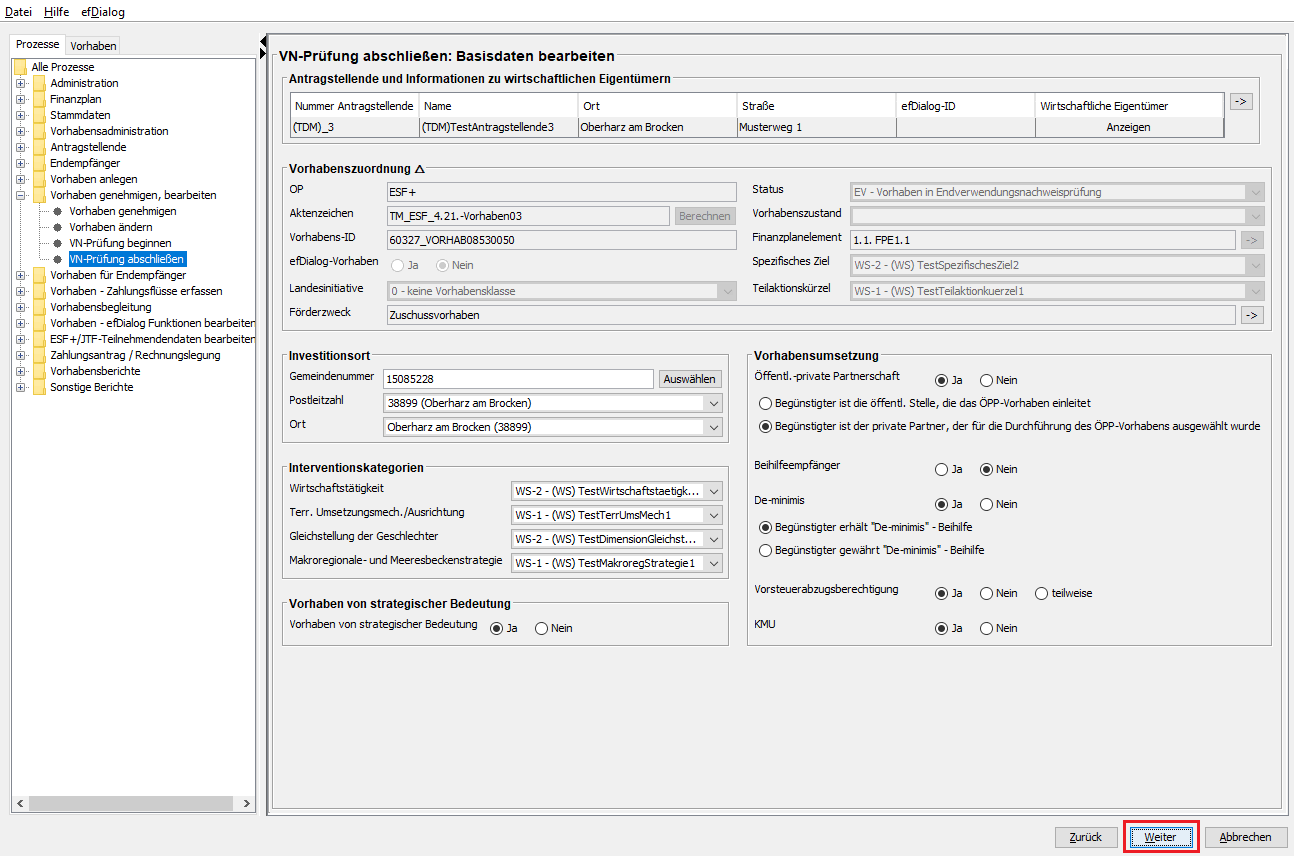Click cell (TDM)TestAntragstellende3
The width and height of the screenshot is (1294, 856).
(498, 127)
